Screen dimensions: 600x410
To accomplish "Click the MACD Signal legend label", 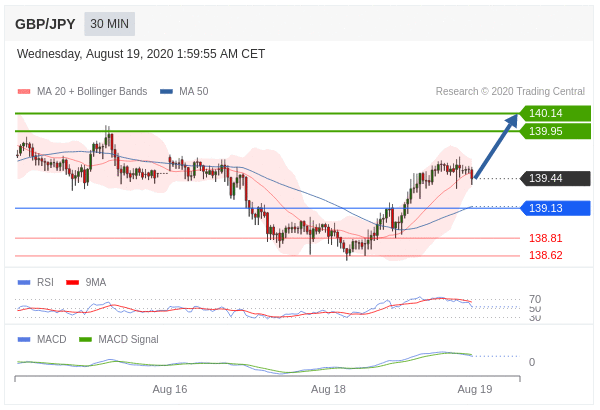I will (x=128, y=340).
